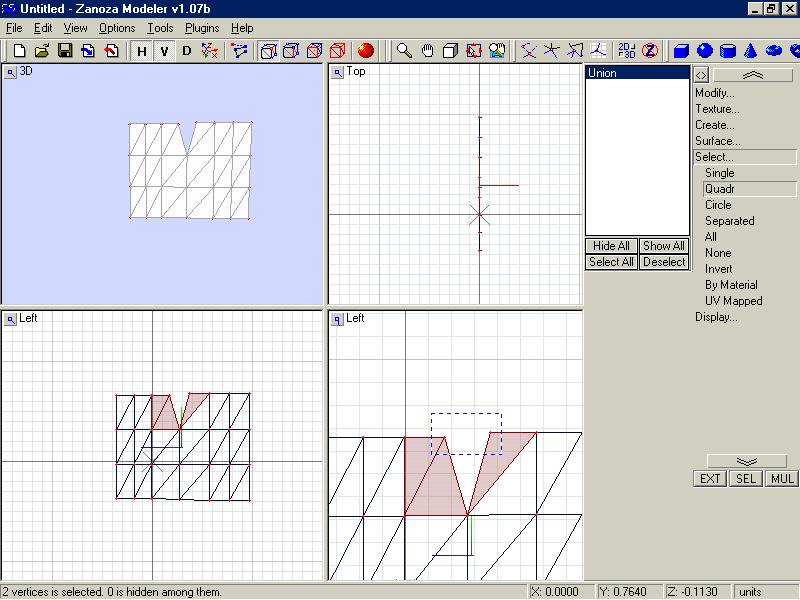Insert a blue box primitive
Image resolution: width=800 pixels, height=600 pixels.
tap(682, 51)
